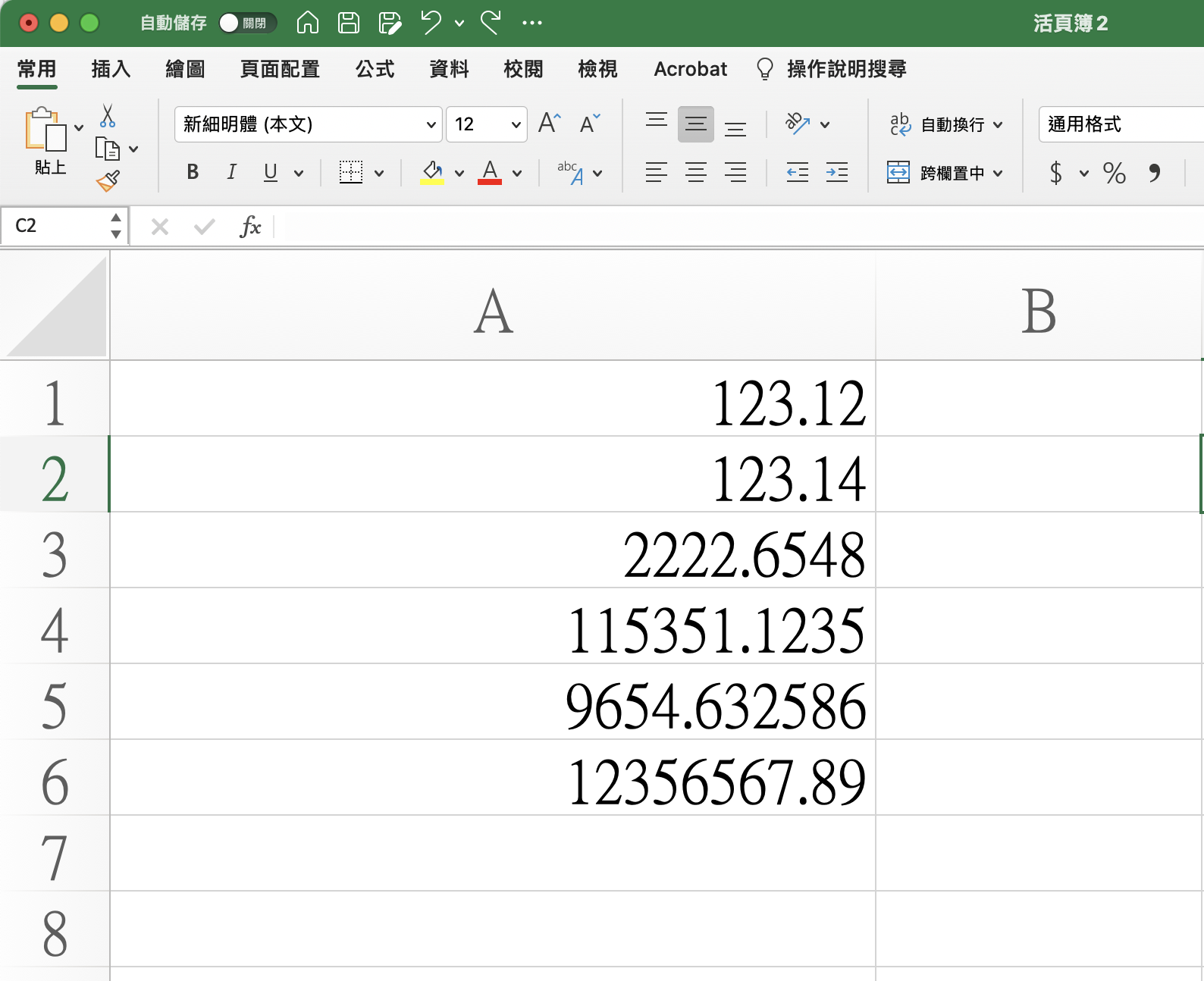The image size is (1204, 981).
Task: Open the Acrobat tab
Action: pyautogui.click(x=691, y=69)
